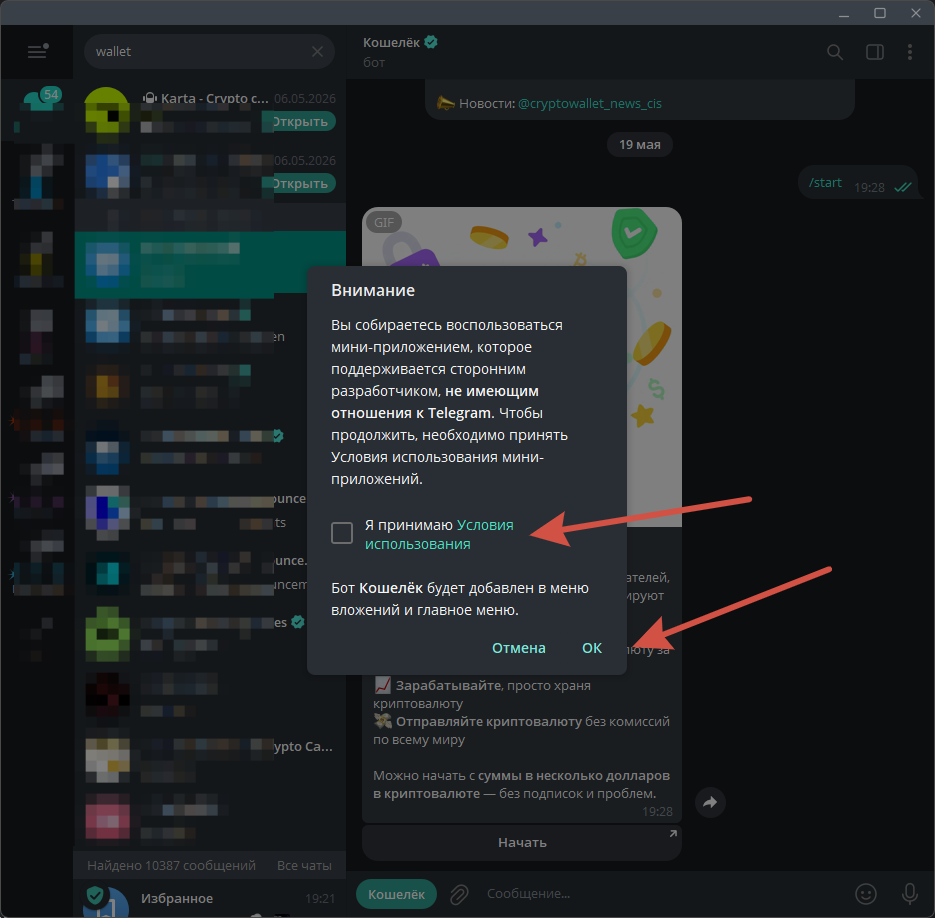The image size is (935, 918).
Task: Select the '19 мая' date badge
Action: [x=639, y=144]
